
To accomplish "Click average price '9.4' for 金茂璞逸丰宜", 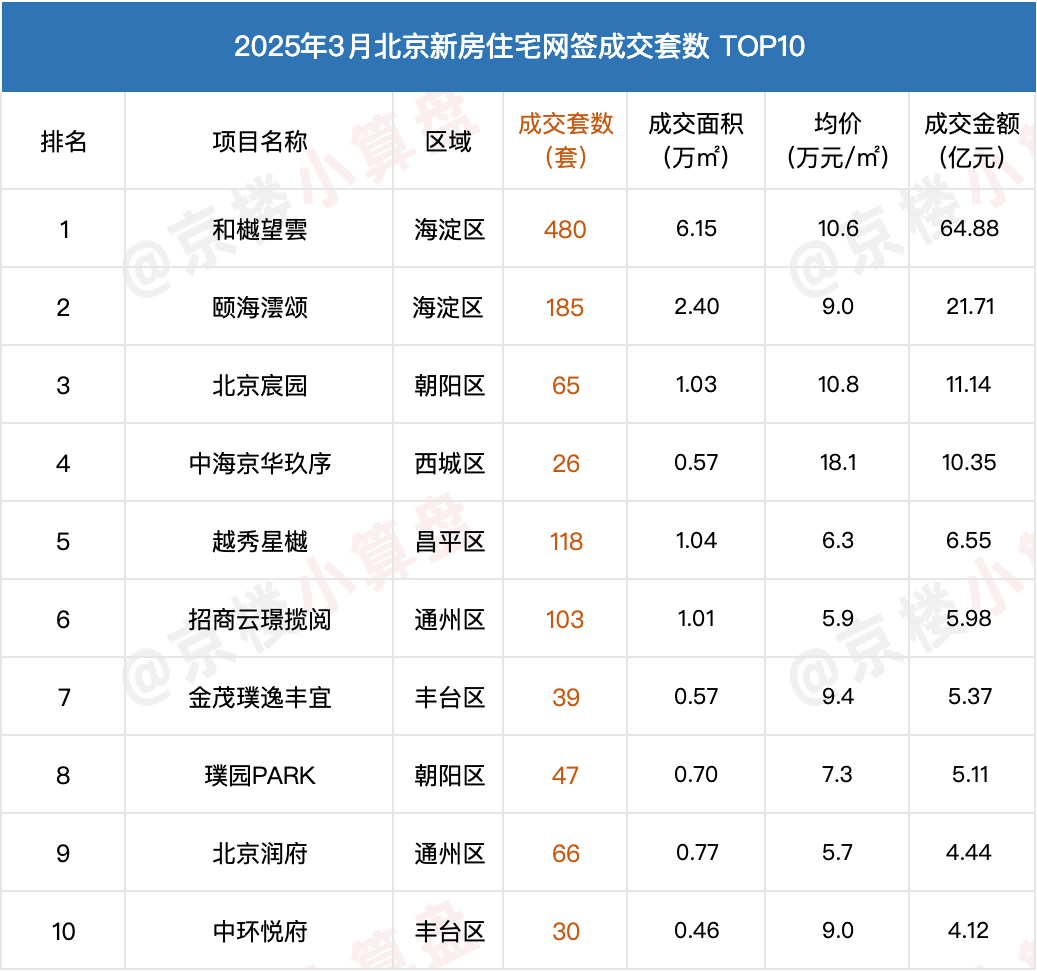I will pyautogui.click(x=838, y=697).
